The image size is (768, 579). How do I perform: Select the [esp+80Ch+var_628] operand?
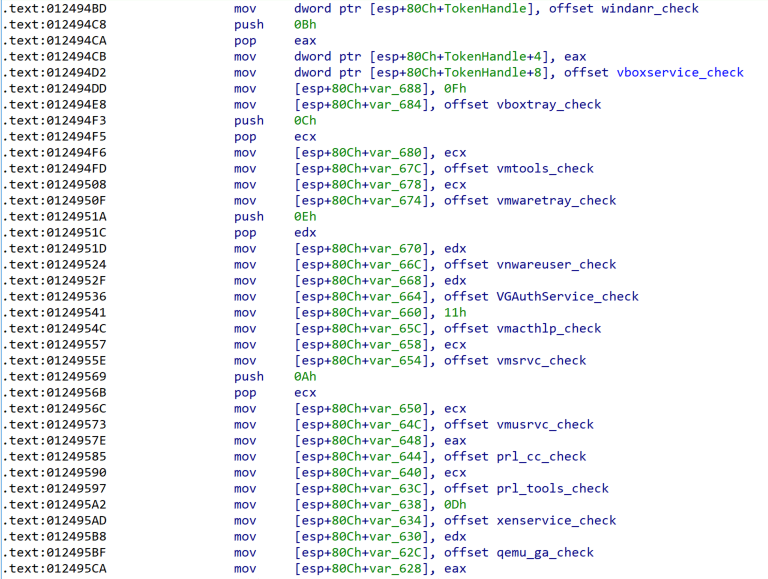(361, 569)
